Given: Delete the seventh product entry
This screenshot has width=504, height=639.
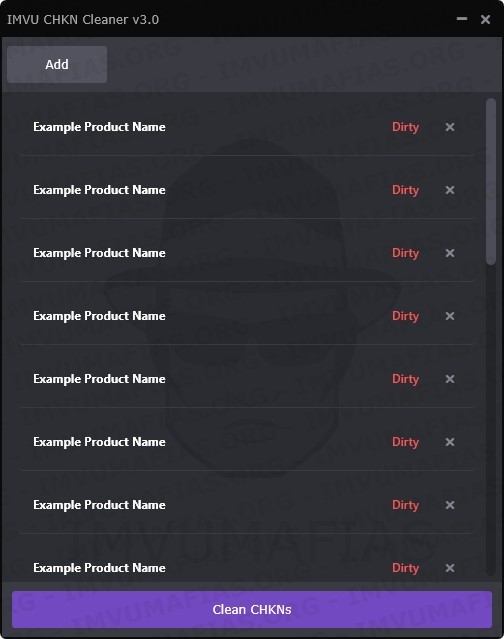Looking at the screenshot, I should pos(449,505).
